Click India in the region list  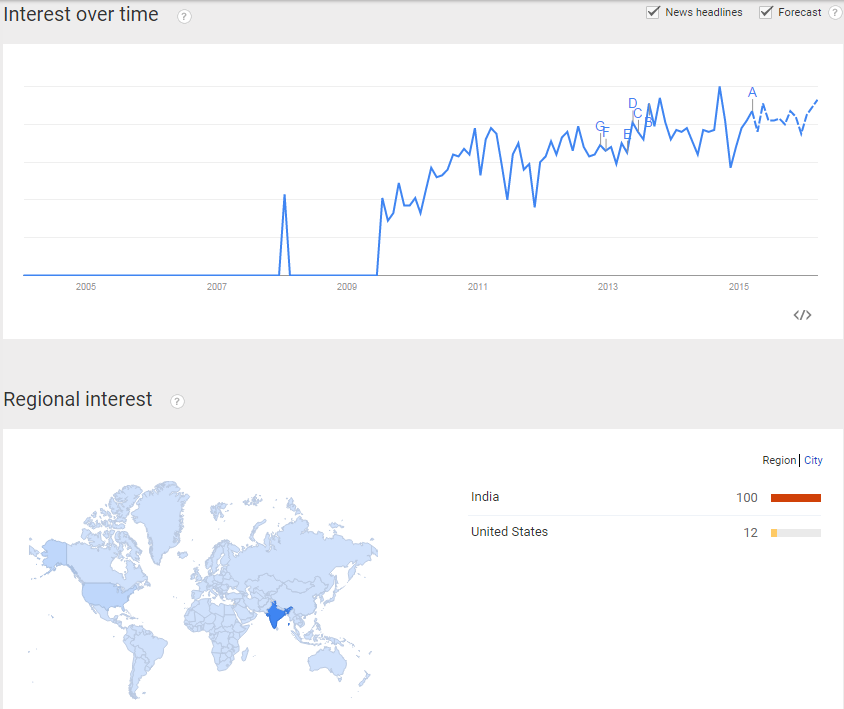485,497
